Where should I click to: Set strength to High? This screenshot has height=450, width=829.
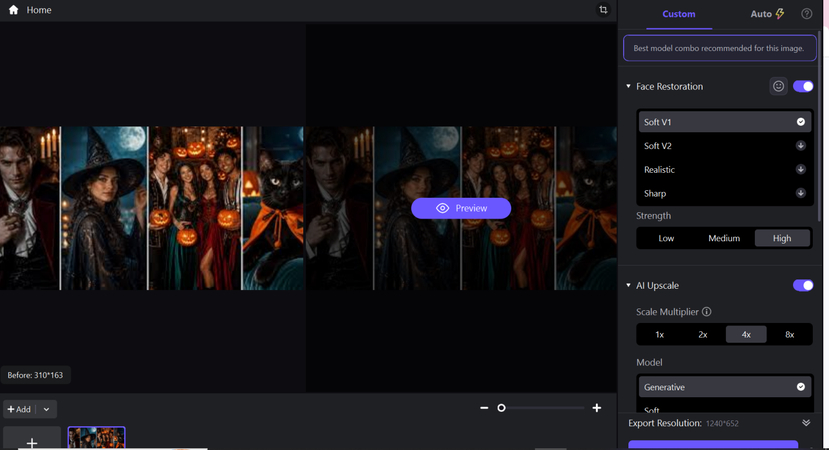782,238
